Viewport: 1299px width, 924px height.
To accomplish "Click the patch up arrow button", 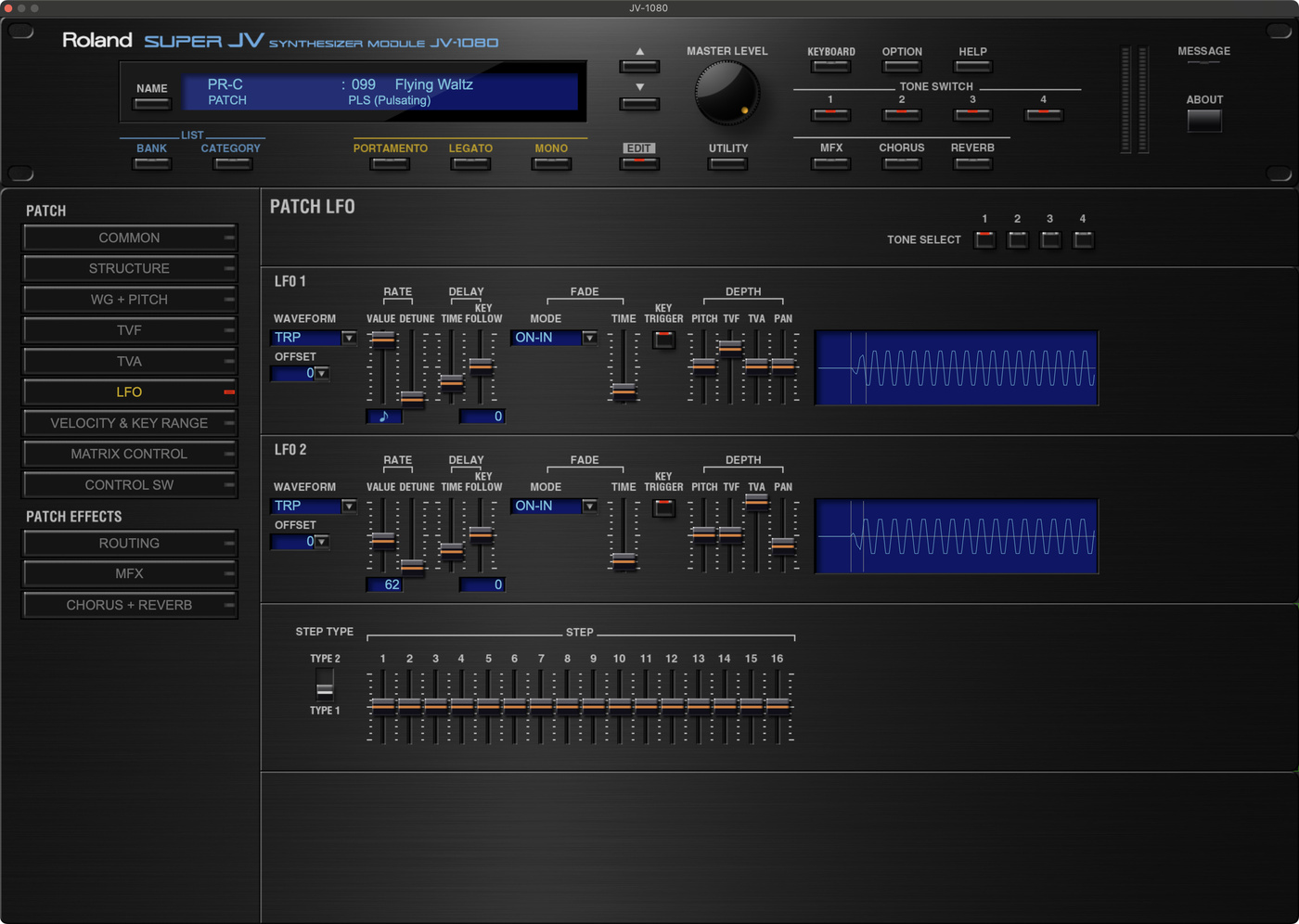I will [639, 67].
